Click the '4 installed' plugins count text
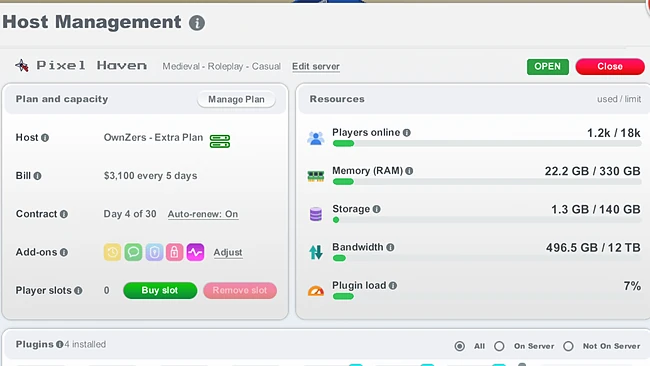Screen dimensions: 650x366 click(x=85, y=344)
